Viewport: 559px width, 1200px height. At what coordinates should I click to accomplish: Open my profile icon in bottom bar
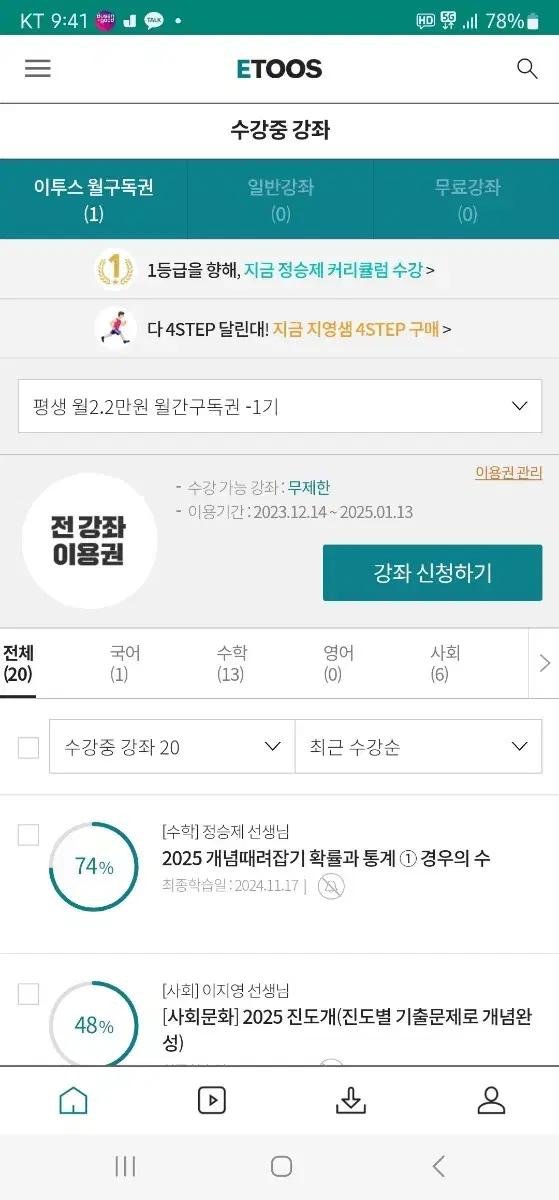pos(491,1100)
